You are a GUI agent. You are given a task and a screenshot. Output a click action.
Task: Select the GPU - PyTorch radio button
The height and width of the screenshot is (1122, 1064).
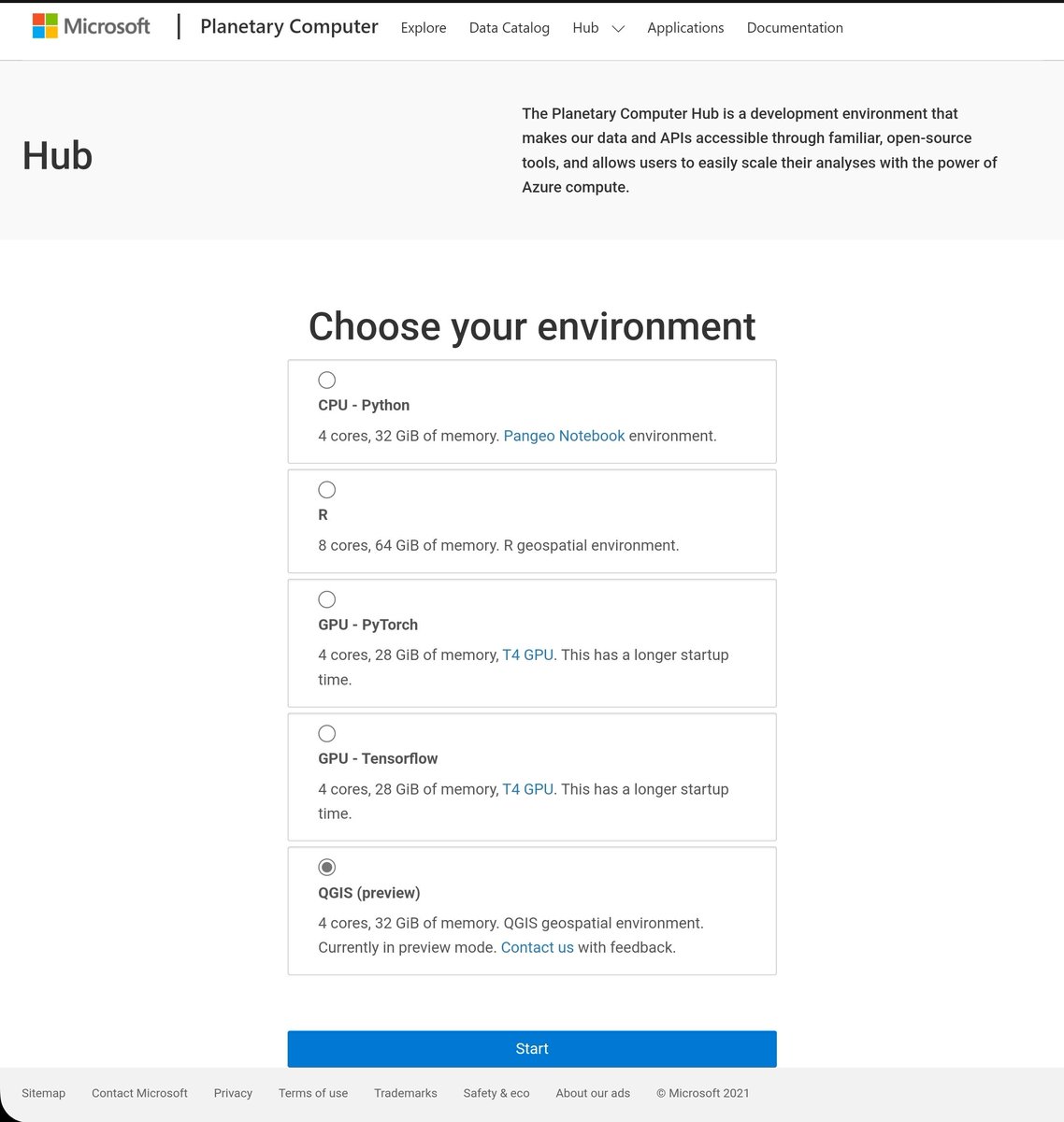(x=326, y=599)
